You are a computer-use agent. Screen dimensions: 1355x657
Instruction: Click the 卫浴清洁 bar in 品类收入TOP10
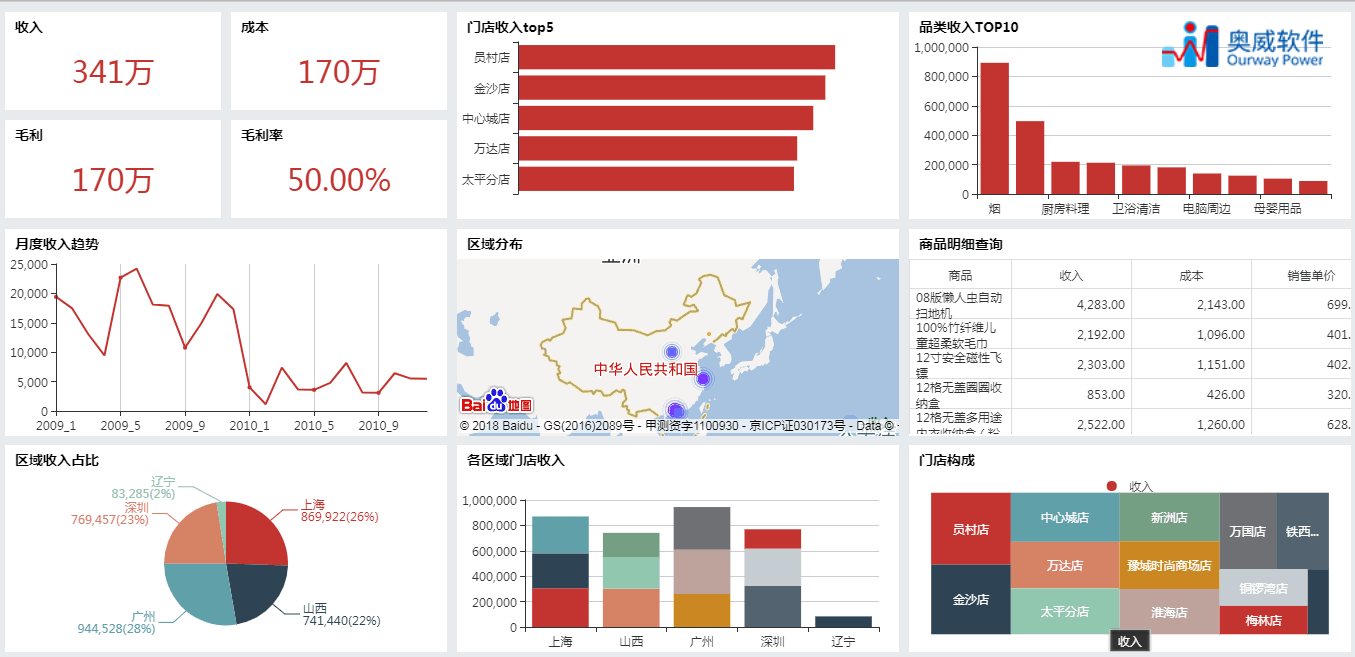[x=1136, y=180]
